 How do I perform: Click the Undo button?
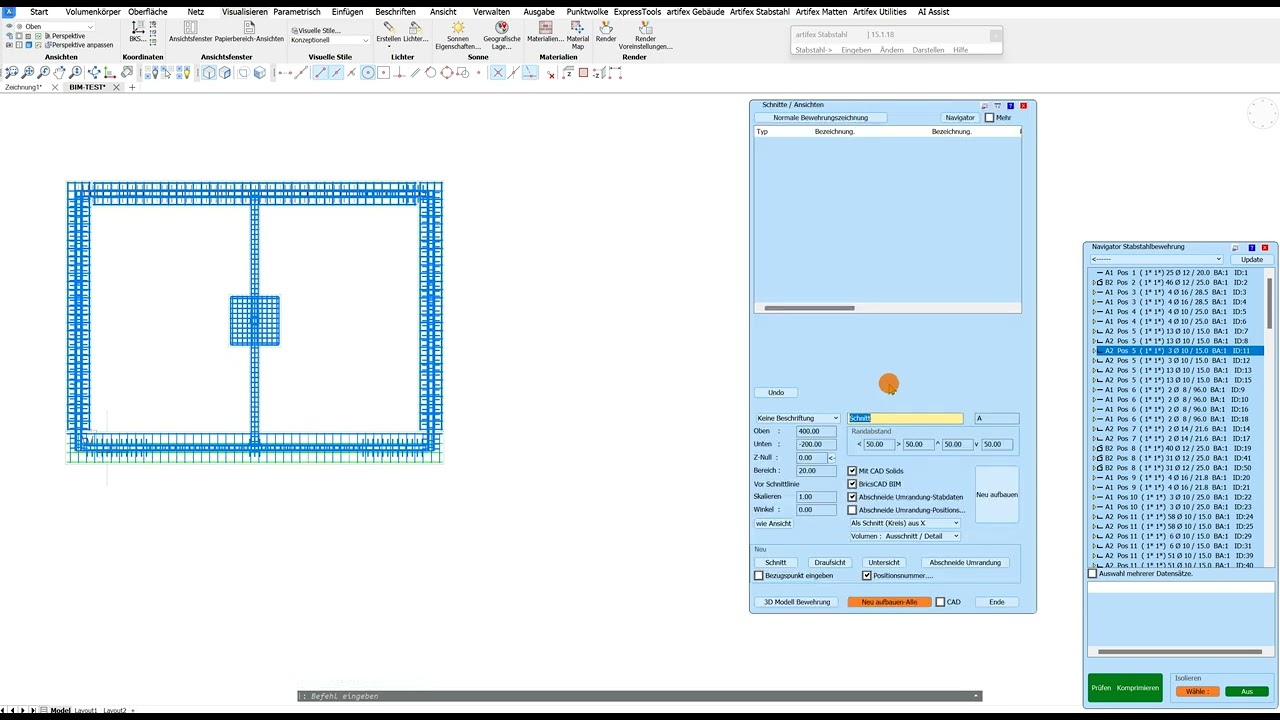(x=776, y=393)
